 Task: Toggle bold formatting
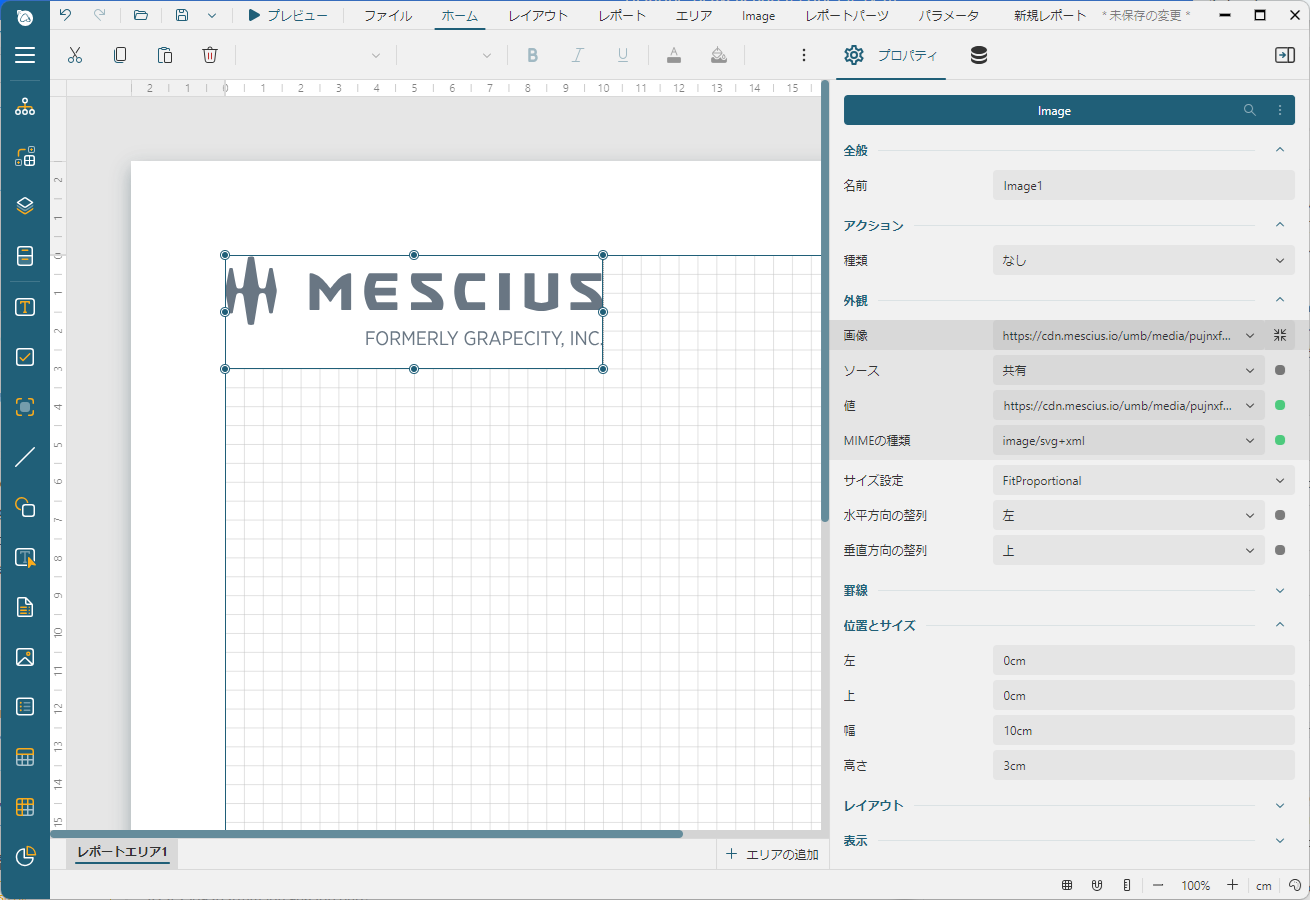tap(532, 55)
